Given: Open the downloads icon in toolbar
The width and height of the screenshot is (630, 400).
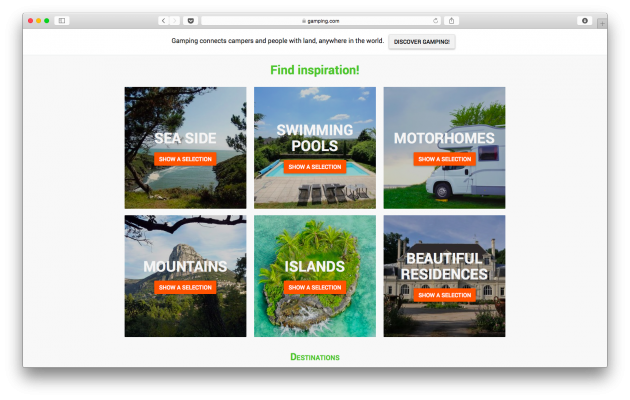Looking at the screenshot, I should 585,20.
